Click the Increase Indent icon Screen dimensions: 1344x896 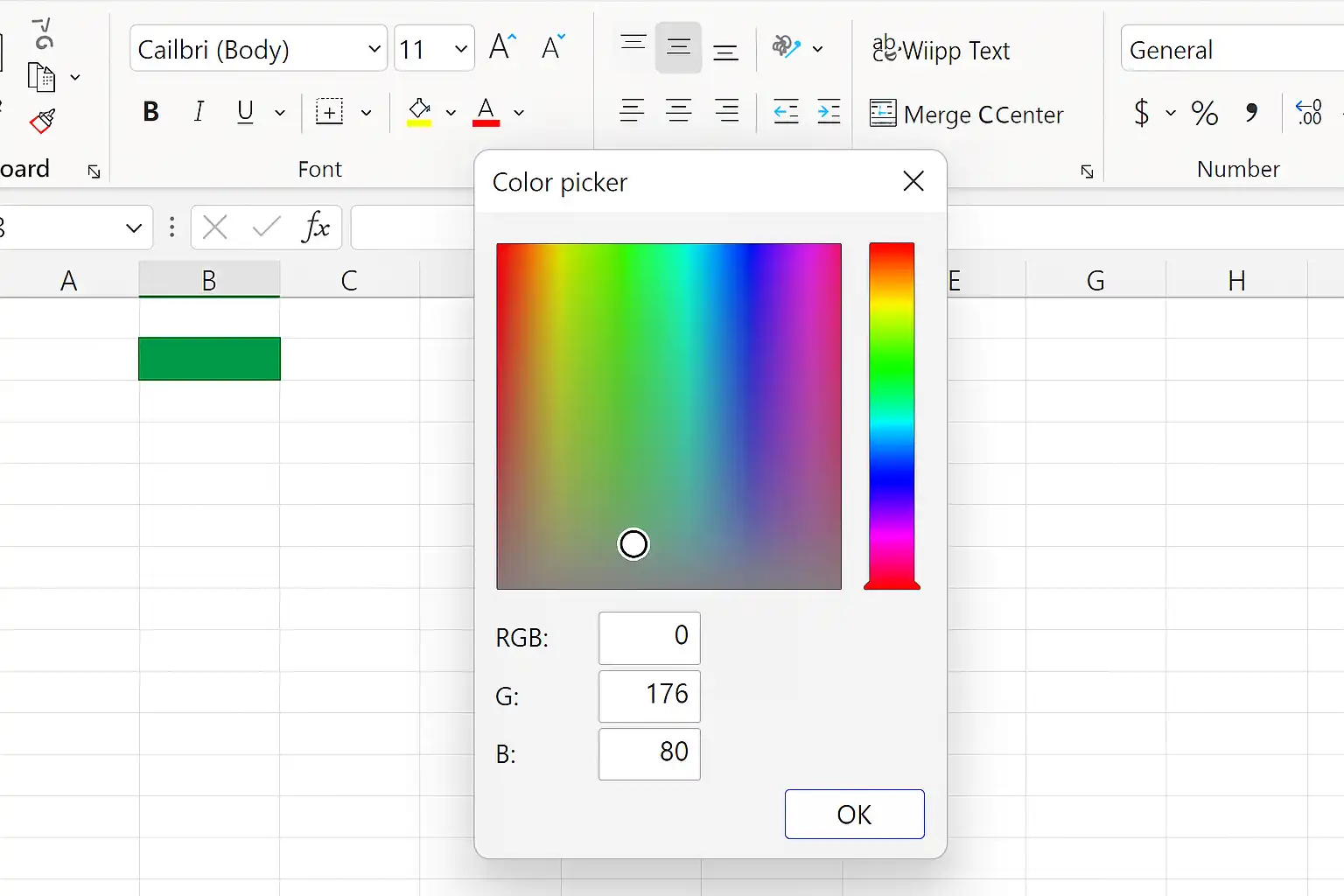coord(828,112)
